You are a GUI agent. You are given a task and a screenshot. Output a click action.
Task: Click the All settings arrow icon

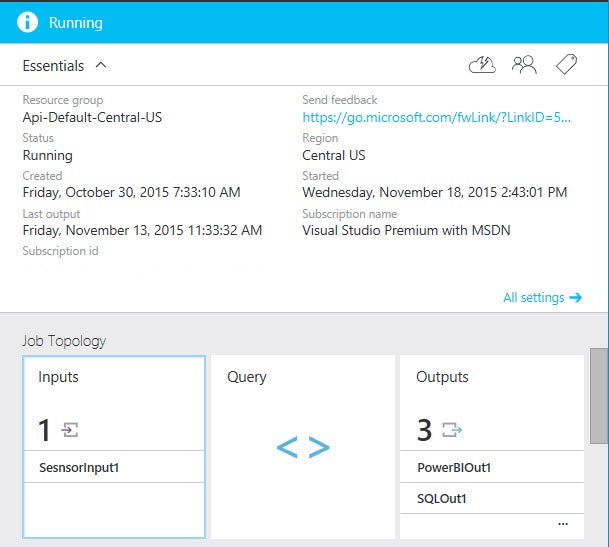[x=575, y=297]
